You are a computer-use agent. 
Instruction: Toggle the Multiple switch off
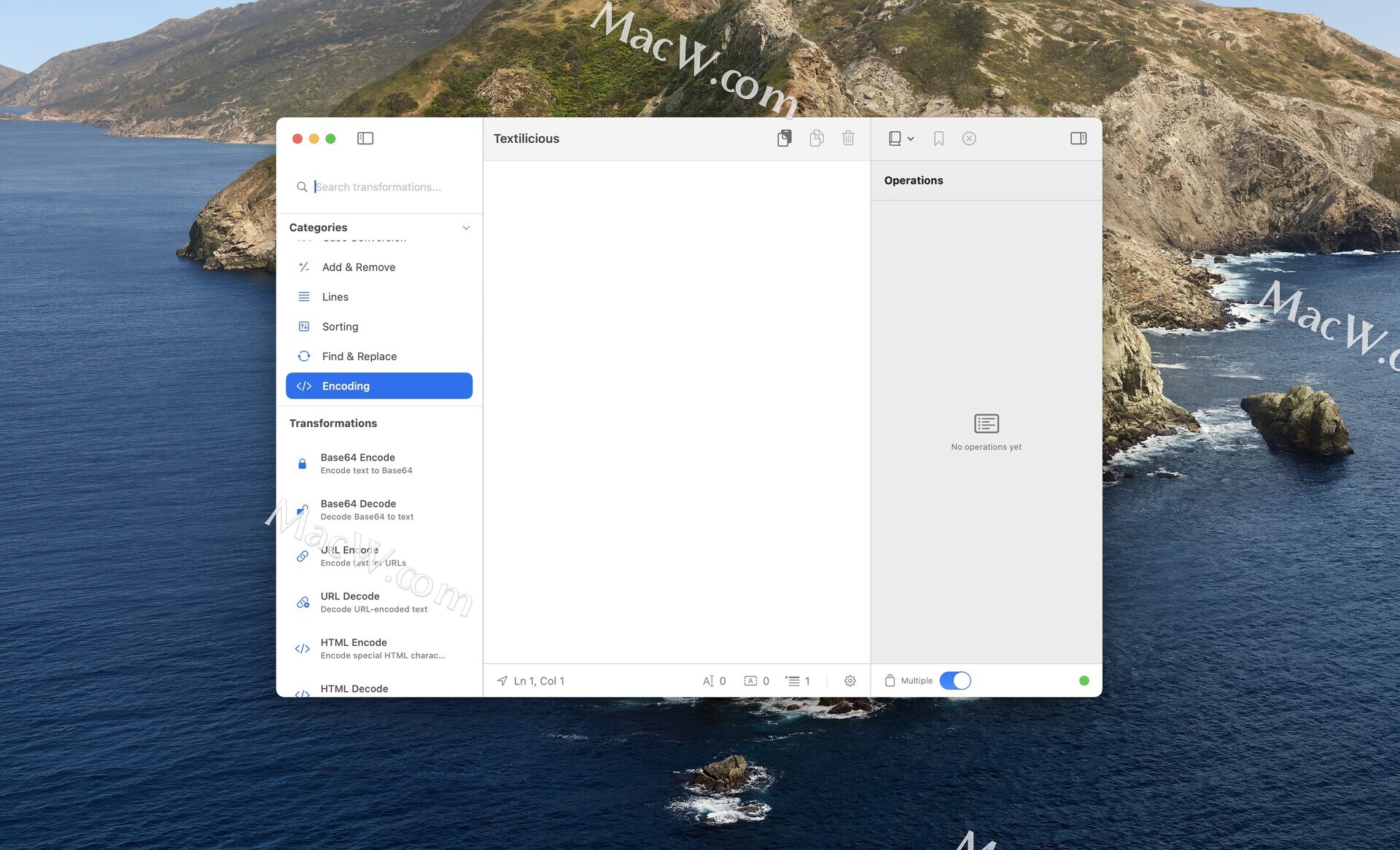pos(955,681)
